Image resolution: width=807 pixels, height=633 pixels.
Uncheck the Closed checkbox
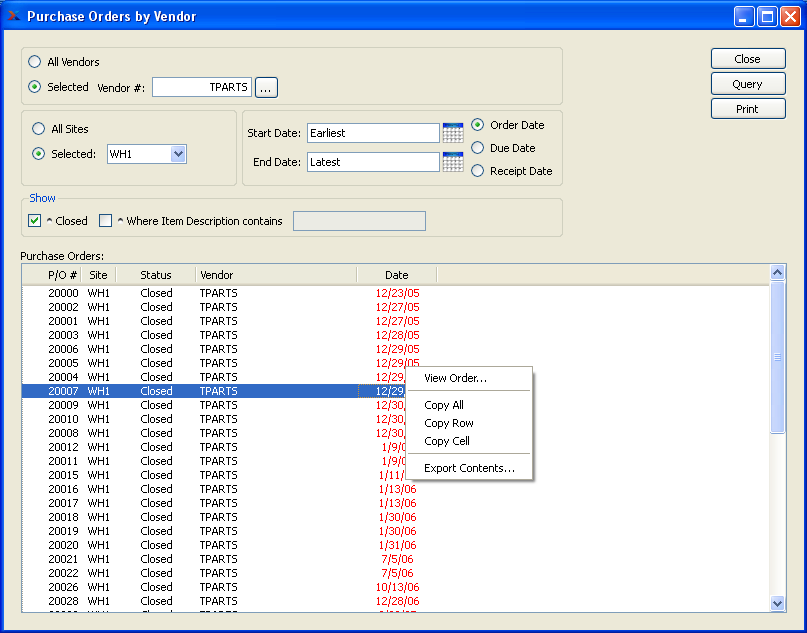point(35,221)
